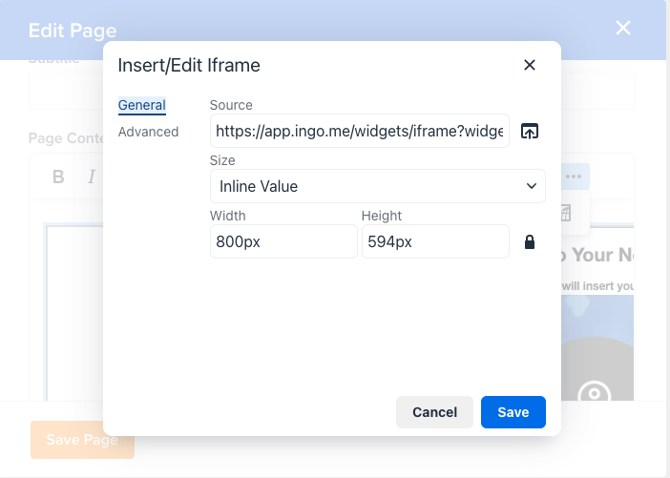Switch to the General tab
670x478 pixels.
pyautogui.click(x=142, y=105)
